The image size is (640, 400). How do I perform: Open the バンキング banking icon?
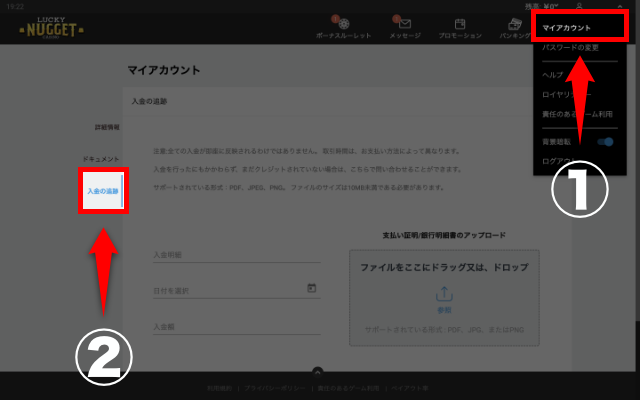pyautogui.click(x=515, y=23)
